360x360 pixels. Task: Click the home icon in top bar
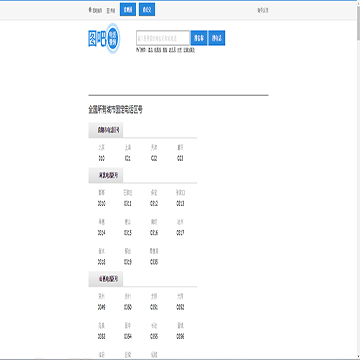[x=90, y=10]
